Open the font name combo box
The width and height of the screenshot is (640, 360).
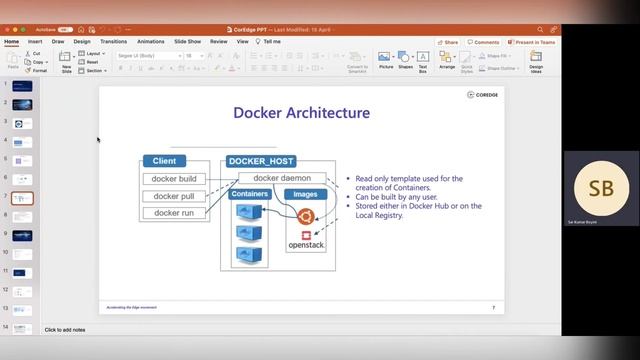pos(149,56)
